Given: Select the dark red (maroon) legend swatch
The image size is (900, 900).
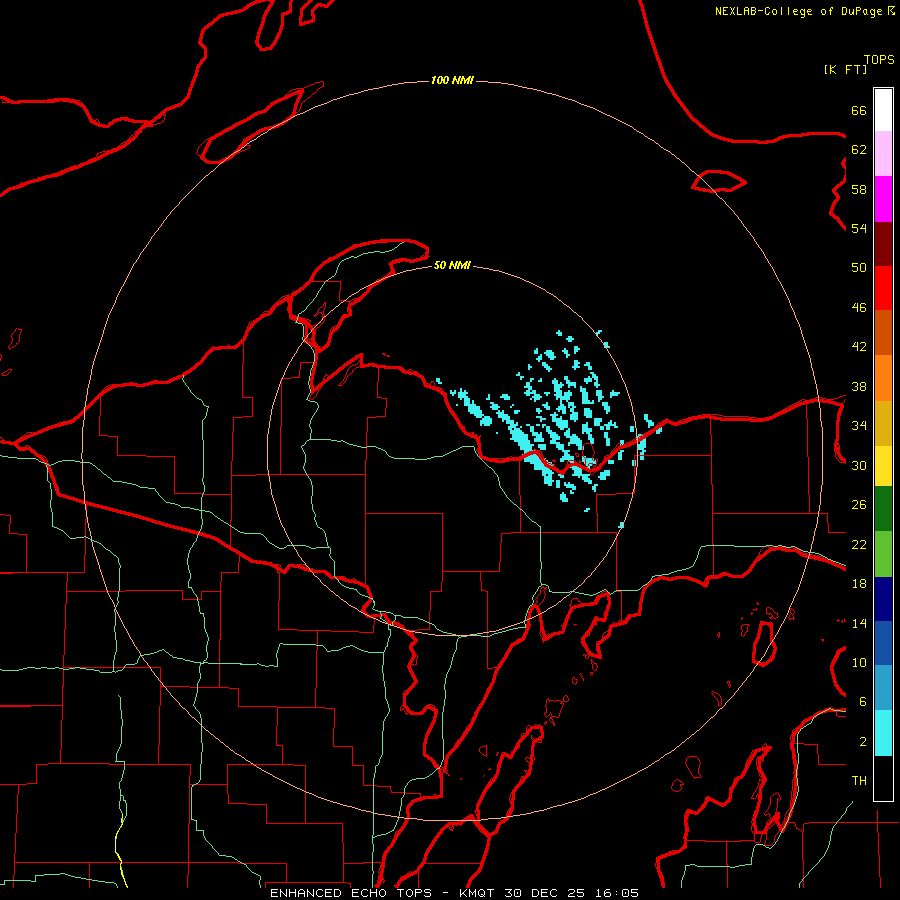Looking at the screenshot, I should [x=883, y=244].
